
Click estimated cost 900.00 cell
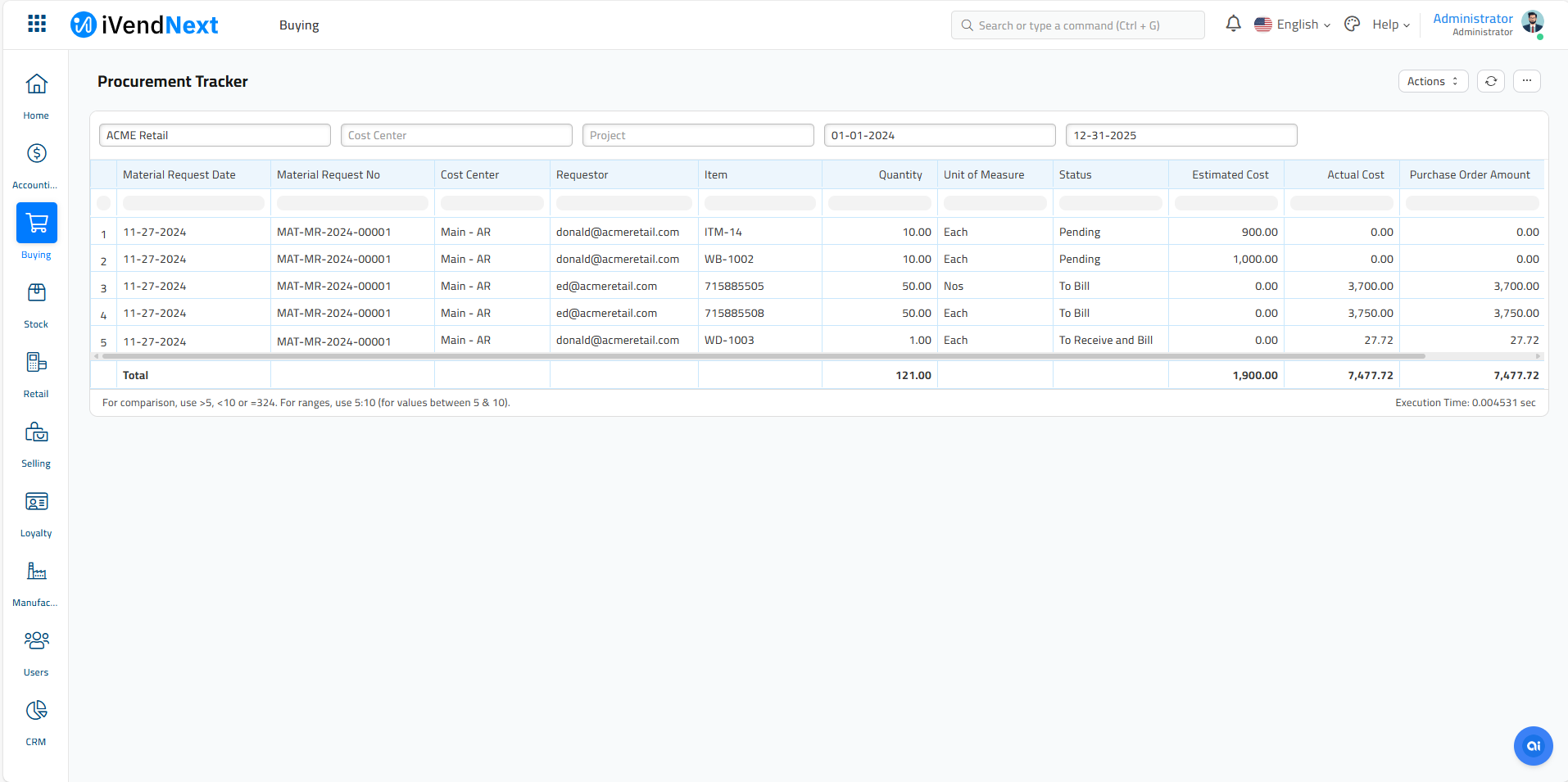pos(1226,232)
